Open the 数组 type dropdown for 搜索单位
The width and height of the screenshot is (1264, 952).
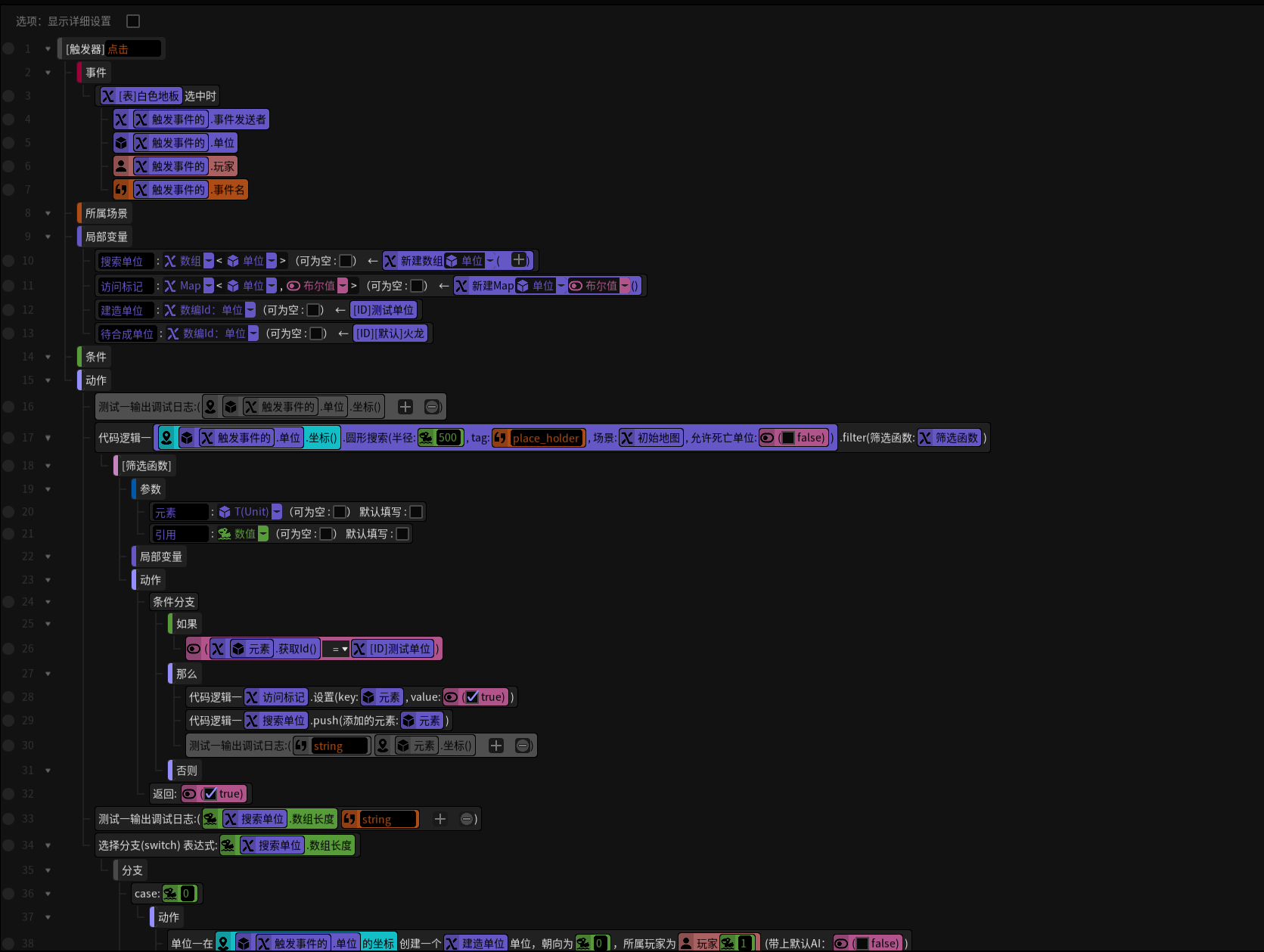(x=209, y=261)
